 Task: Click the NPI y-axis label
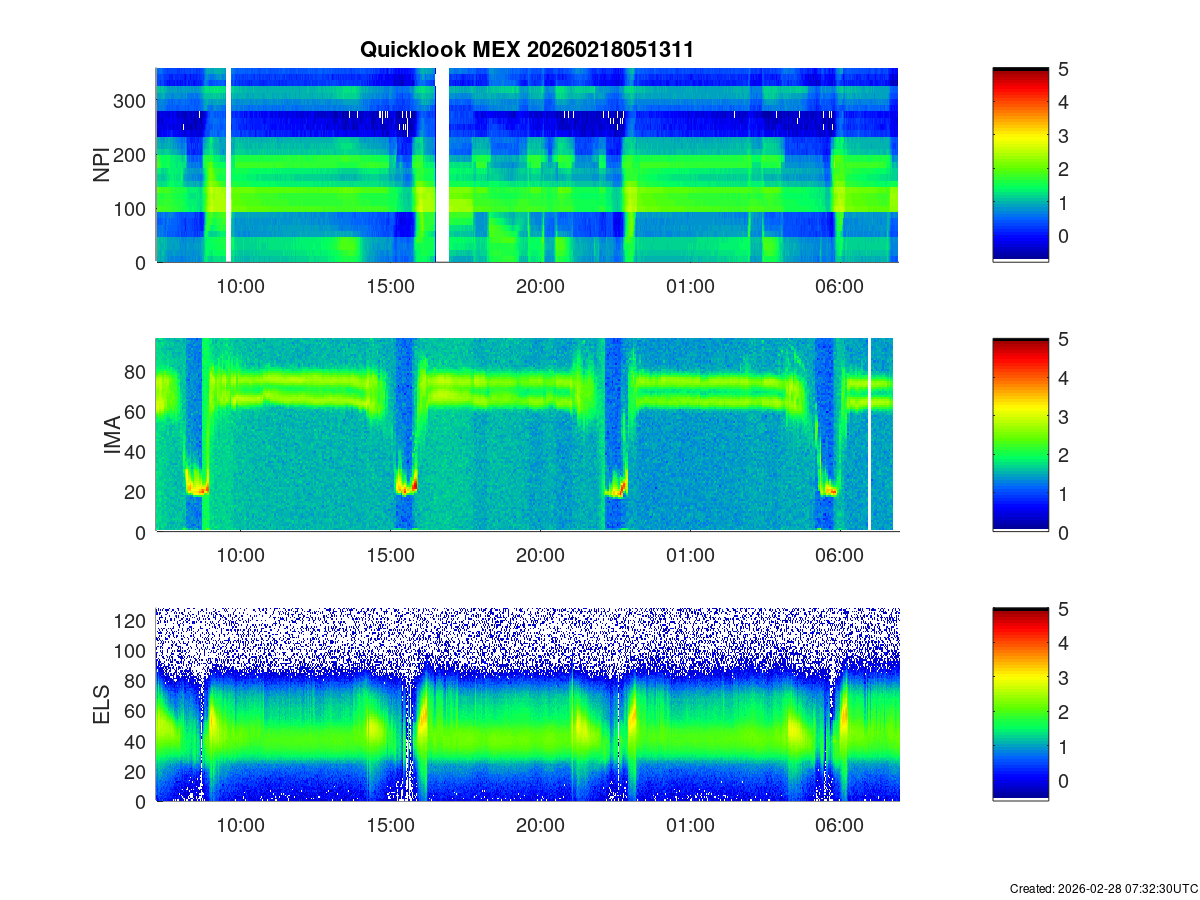pos(101,165)
